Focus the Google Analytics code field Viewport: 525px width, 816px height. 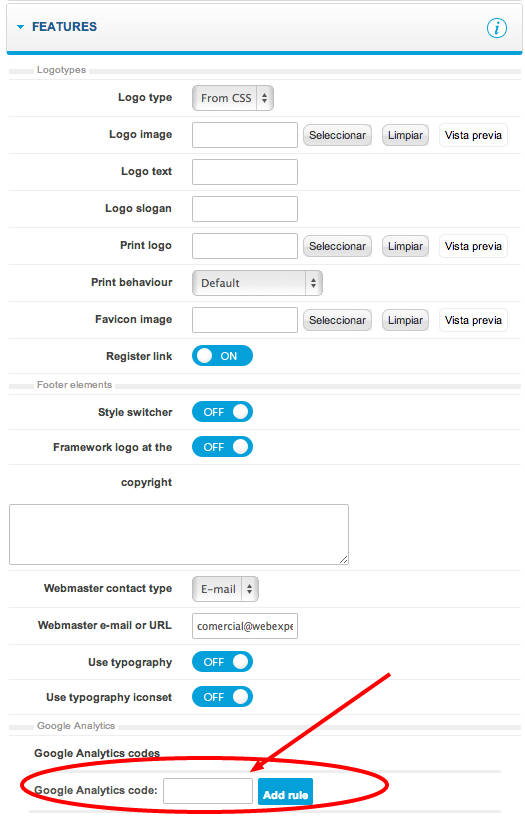pos(208,791)
